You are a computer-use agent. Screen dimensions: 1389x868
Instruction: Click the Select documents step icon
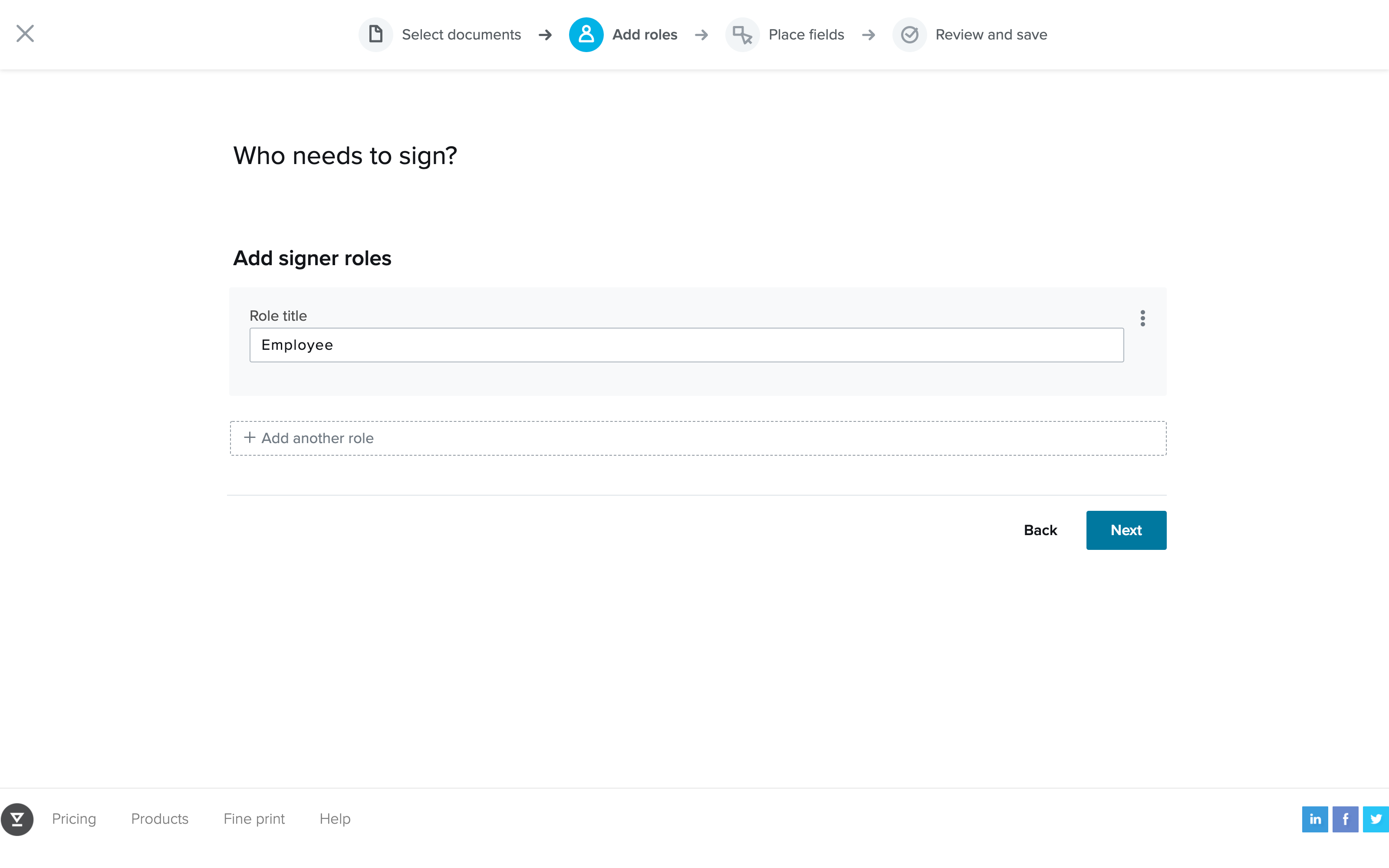pos(376,34)
